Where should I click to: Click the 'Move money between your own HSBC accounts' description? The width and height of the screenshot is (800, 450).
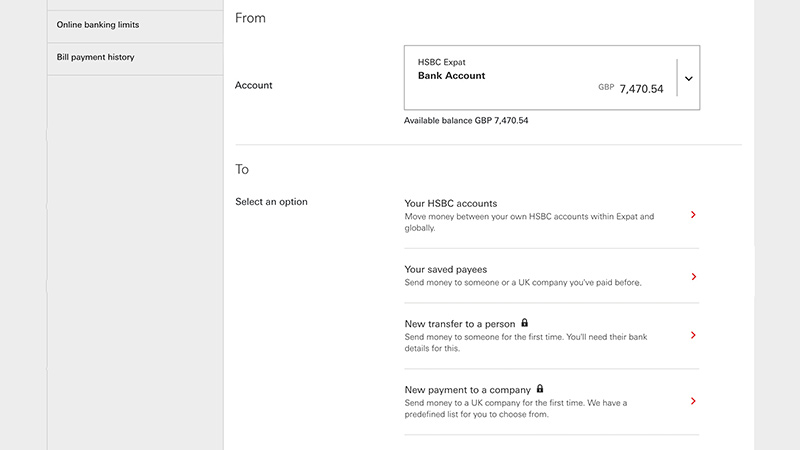tap(529, 222)
